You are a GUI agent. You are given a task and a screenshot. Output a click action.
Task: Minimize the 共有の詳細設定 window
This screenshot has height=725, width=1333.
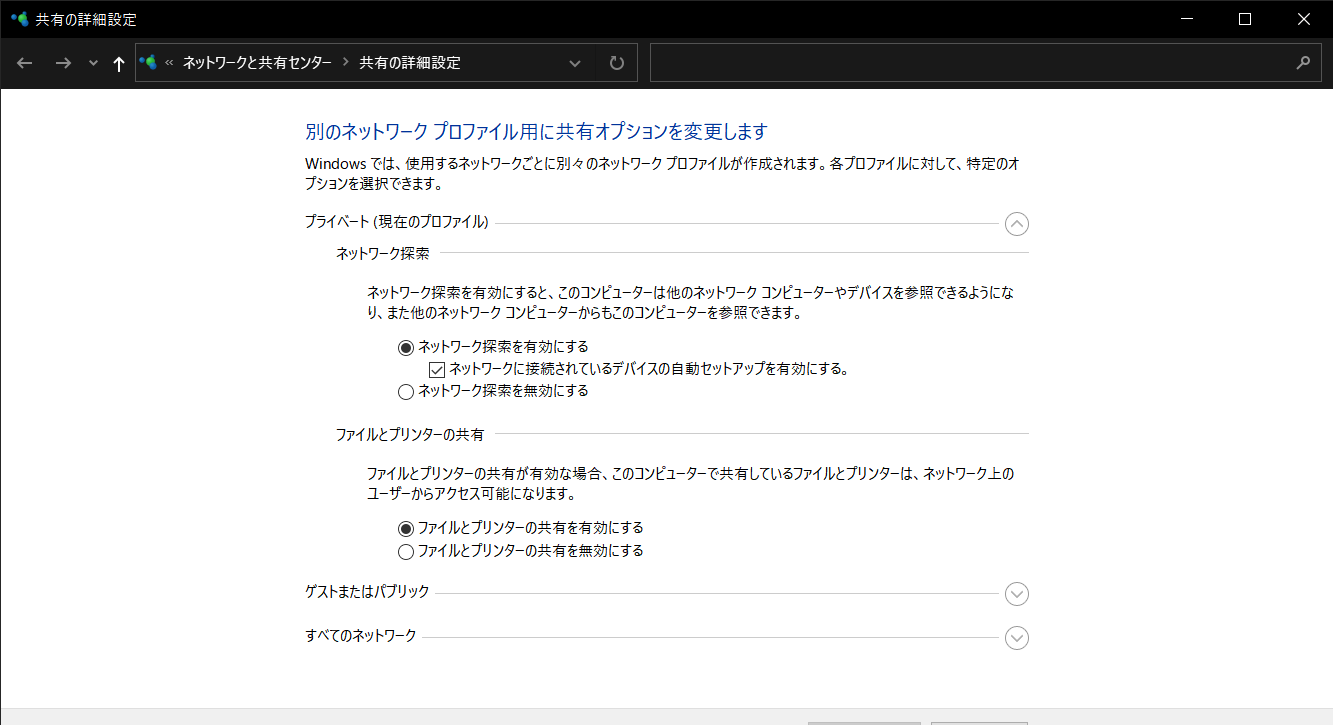click(1186, 19)
